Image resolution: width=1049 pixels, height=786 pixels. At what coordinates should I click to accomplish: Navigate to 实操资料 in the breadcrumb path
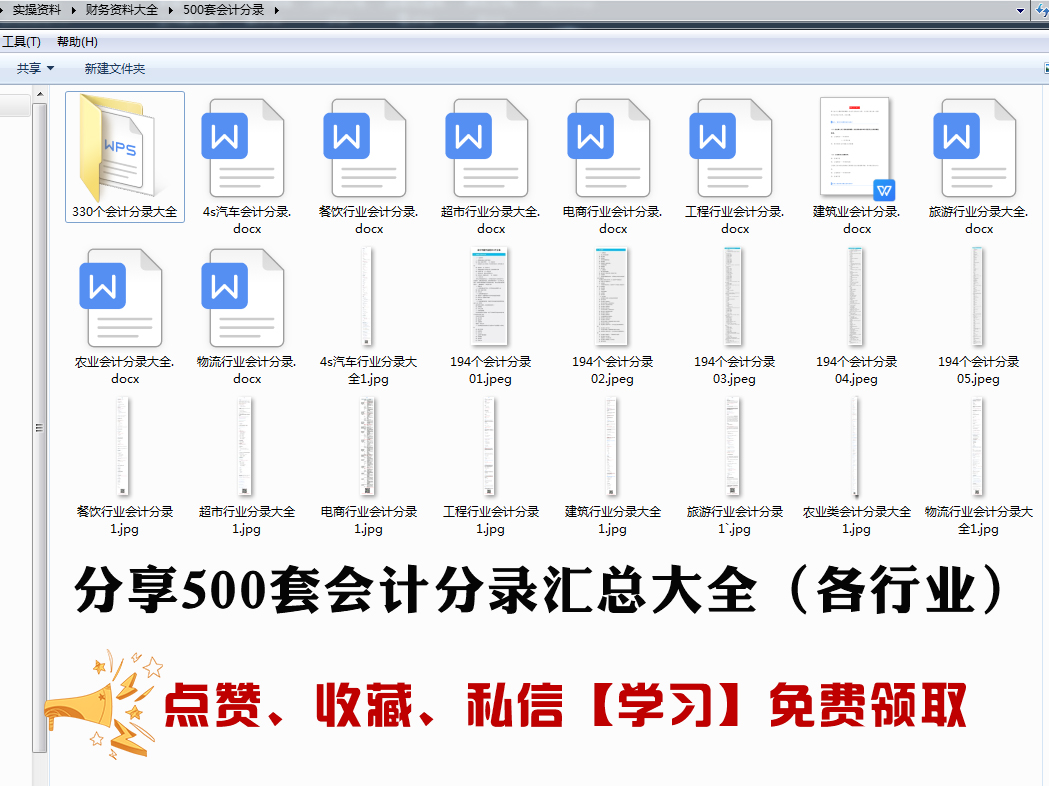click(38, 10)
